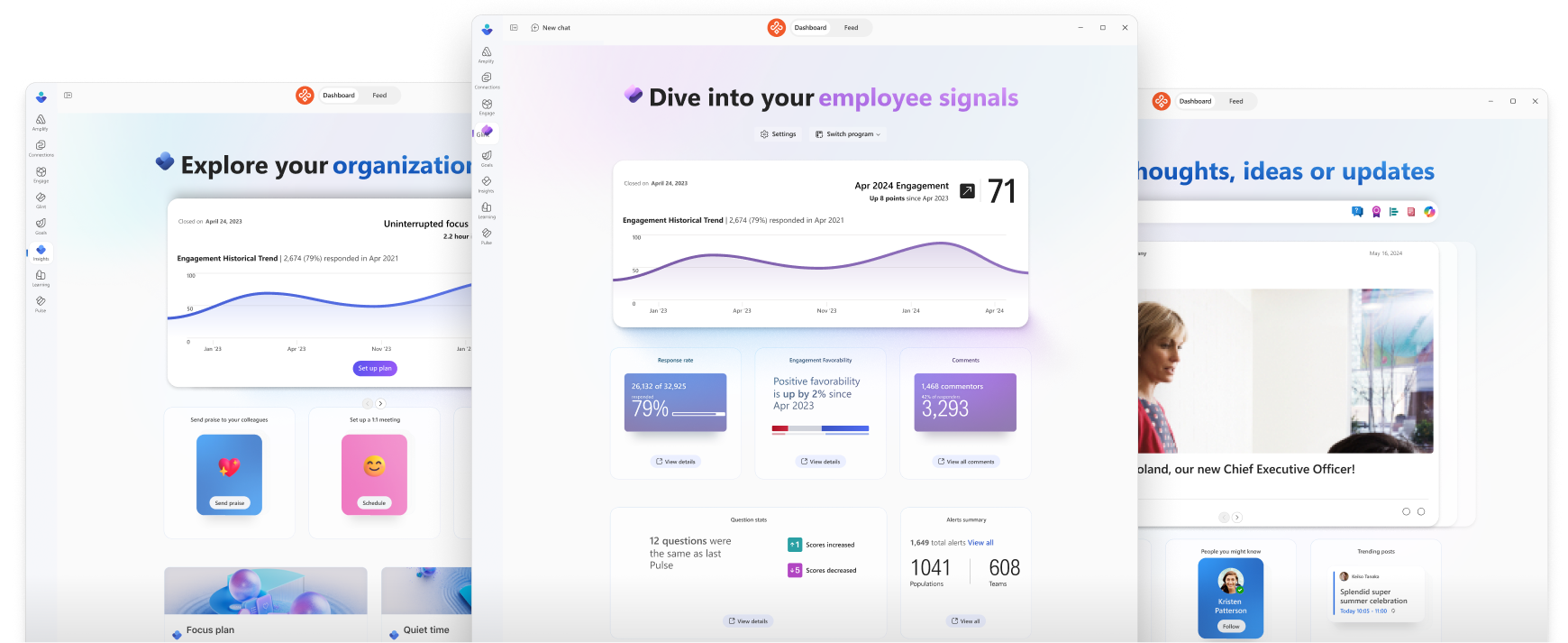Open Amplify in the center window's sidebar

tap(487, 54)
